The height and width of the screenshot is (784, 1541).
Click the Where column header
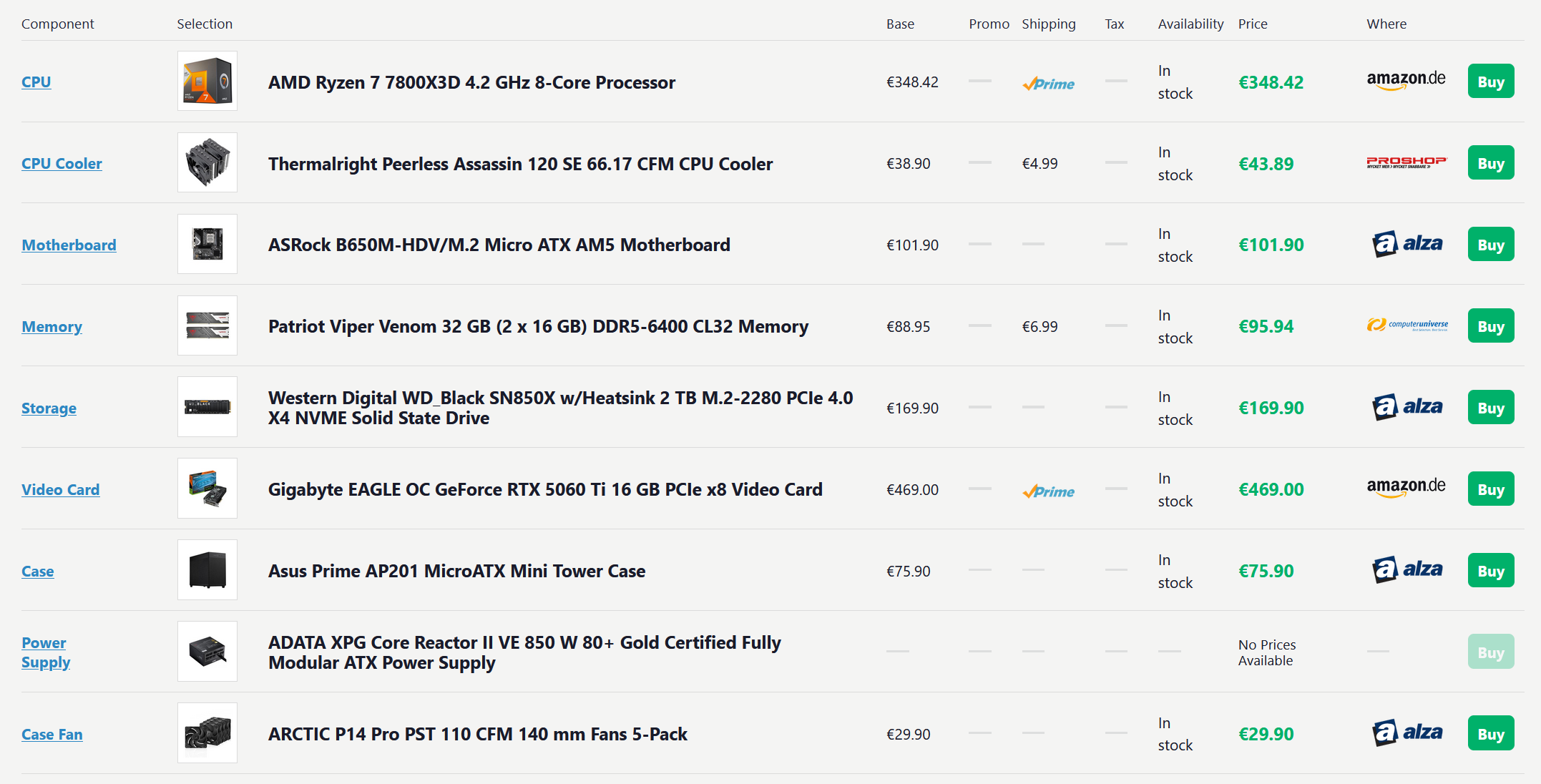click(1386, 24)
